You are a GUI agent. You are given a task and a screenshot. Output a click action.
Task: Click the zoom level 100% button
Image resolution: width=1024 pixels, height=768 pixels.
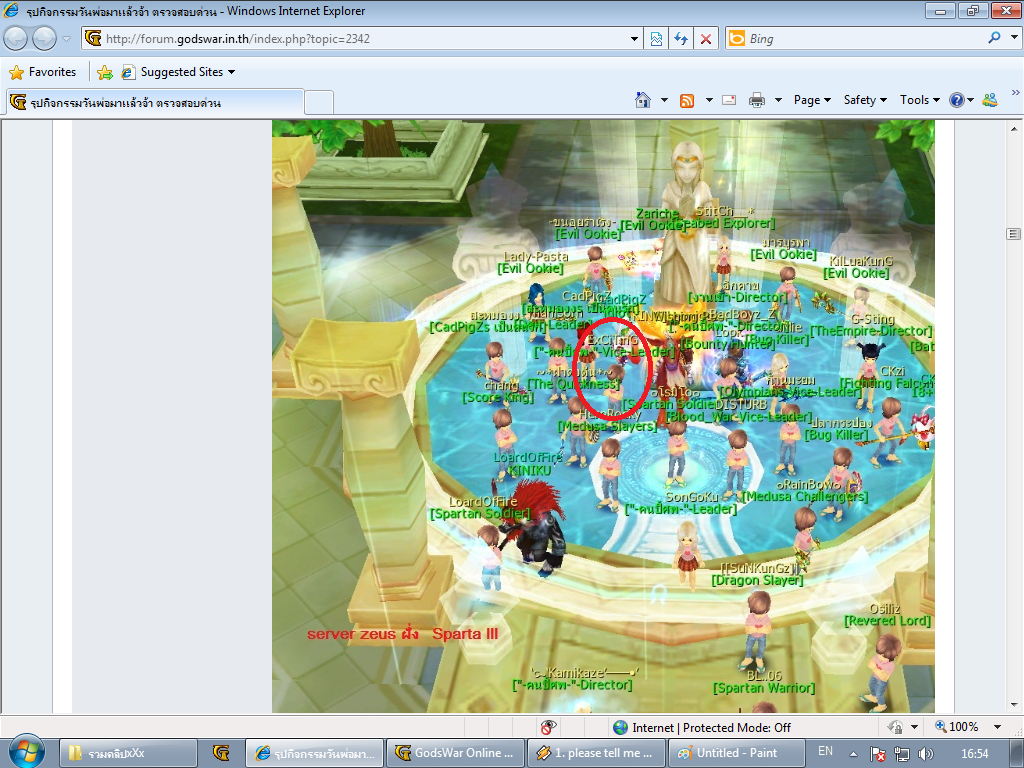[x=957, y=727]
